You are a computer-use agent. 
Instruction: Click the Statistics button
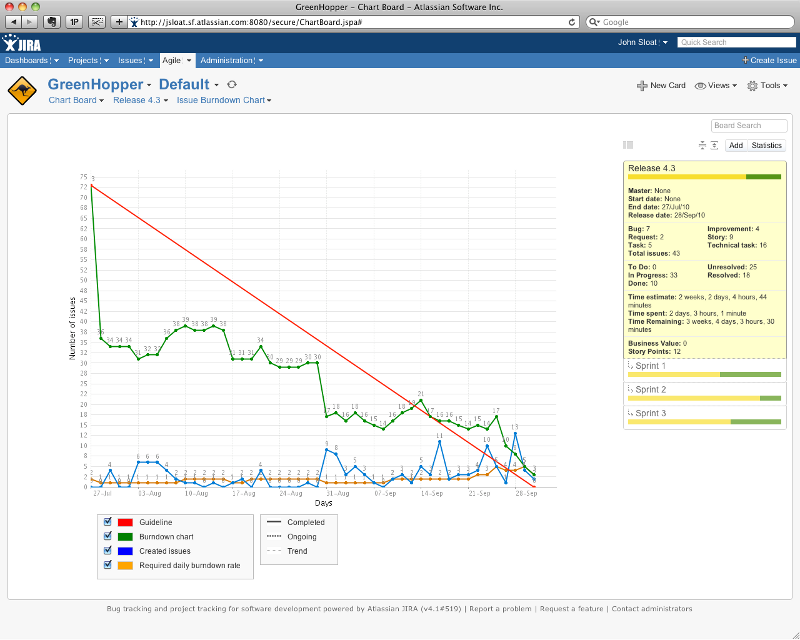[x=766, y=146]
